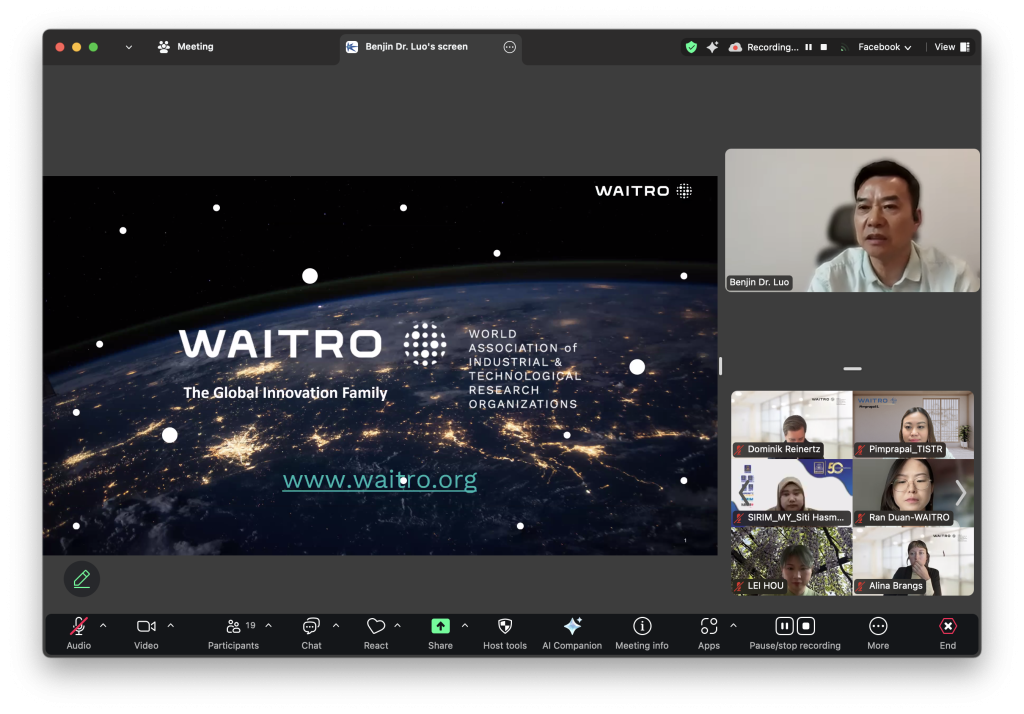
Task: Click the React heart icon
Action: 376,627
